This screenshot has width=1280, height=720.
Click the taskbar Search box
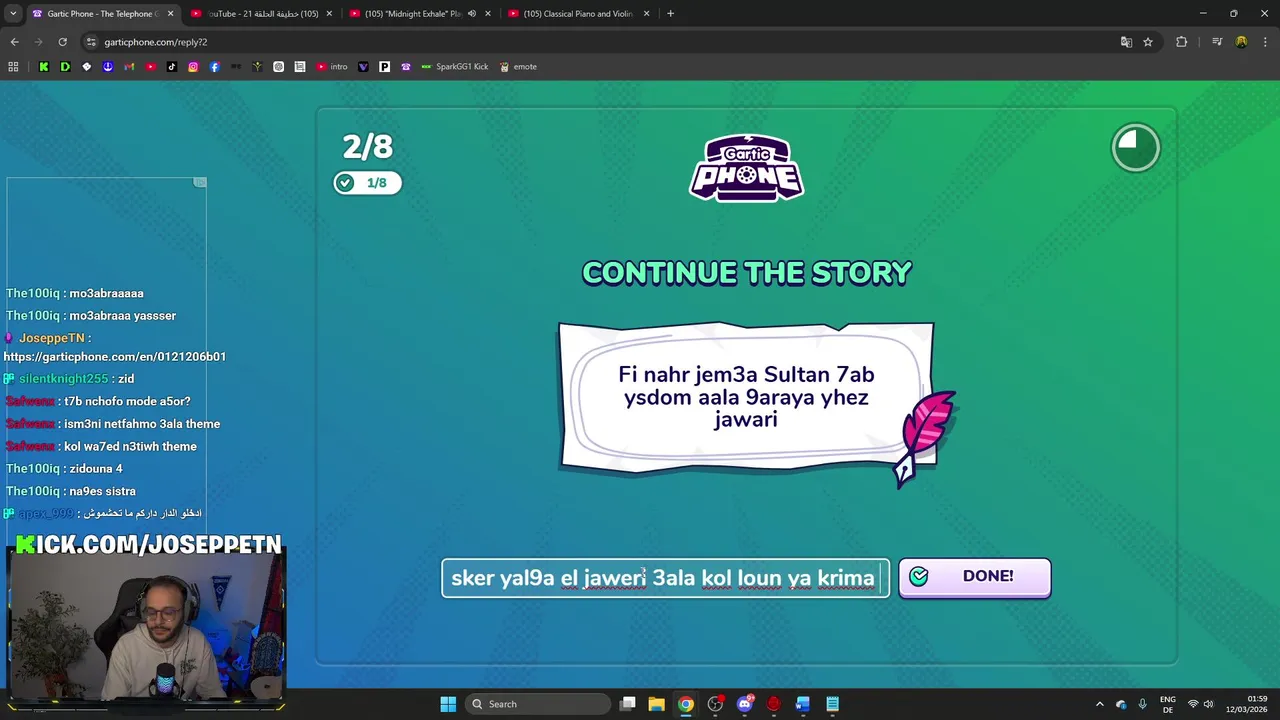(538, 704)
